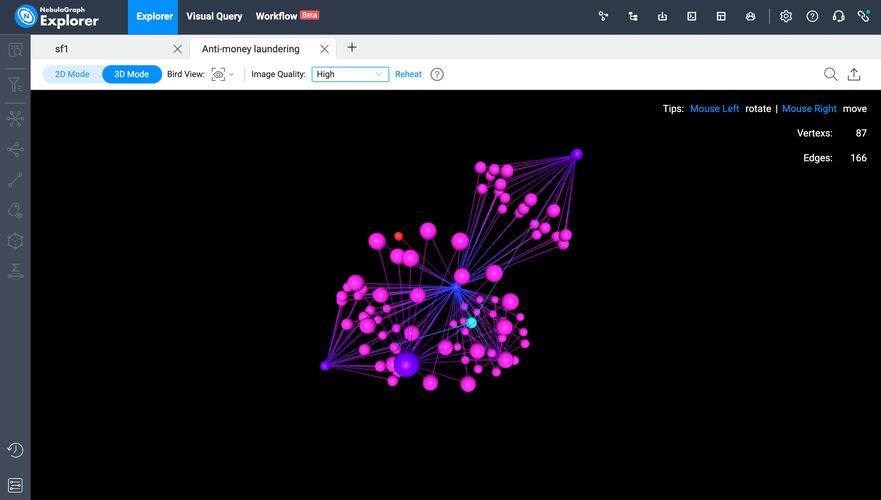Click the Reheat help question icon

[x=437, y=74]
